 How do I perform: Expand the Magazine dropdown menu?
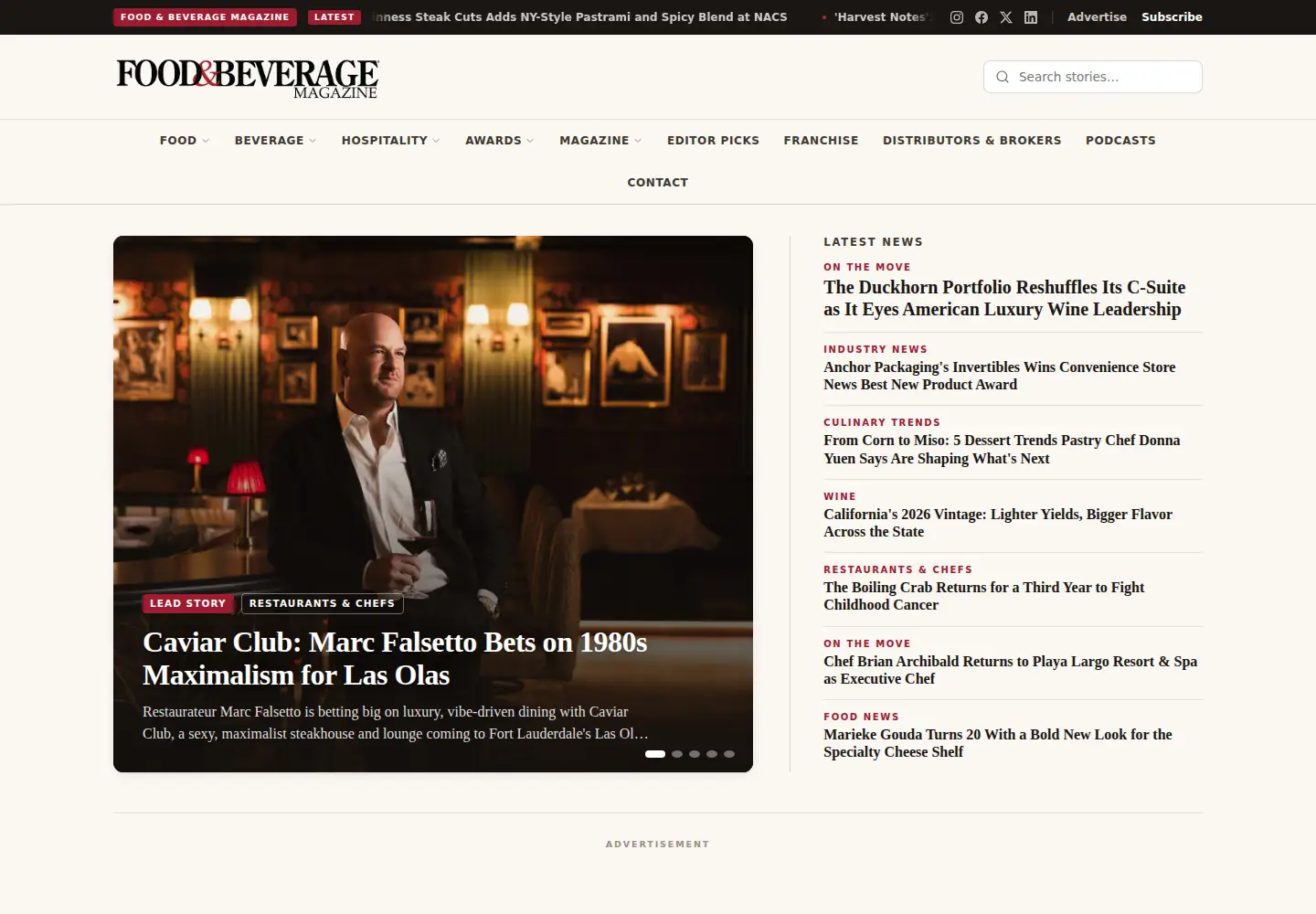[601, 140]
